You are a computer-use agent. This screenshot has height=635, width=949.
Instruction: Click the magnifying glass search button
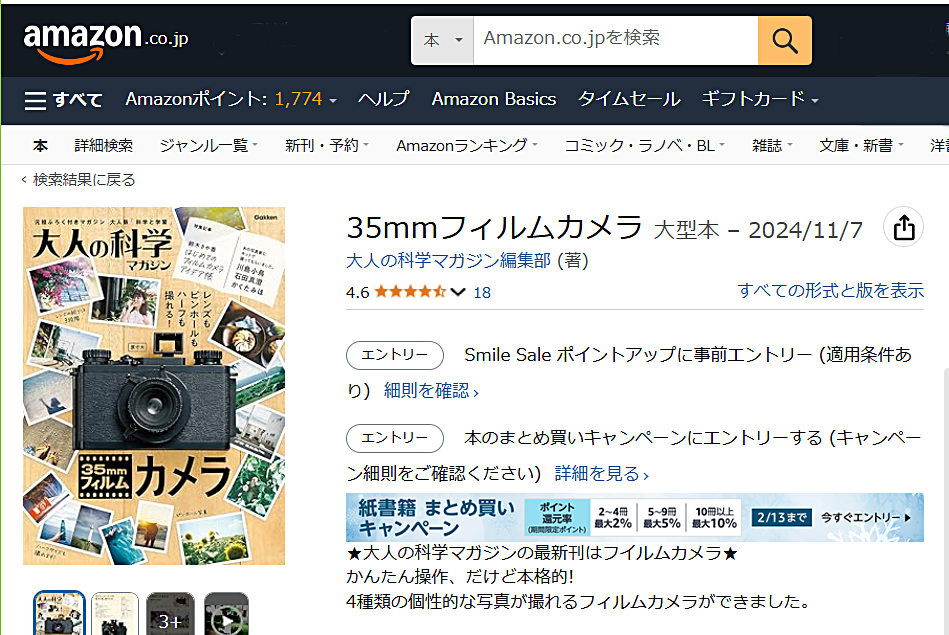[784, 41]
